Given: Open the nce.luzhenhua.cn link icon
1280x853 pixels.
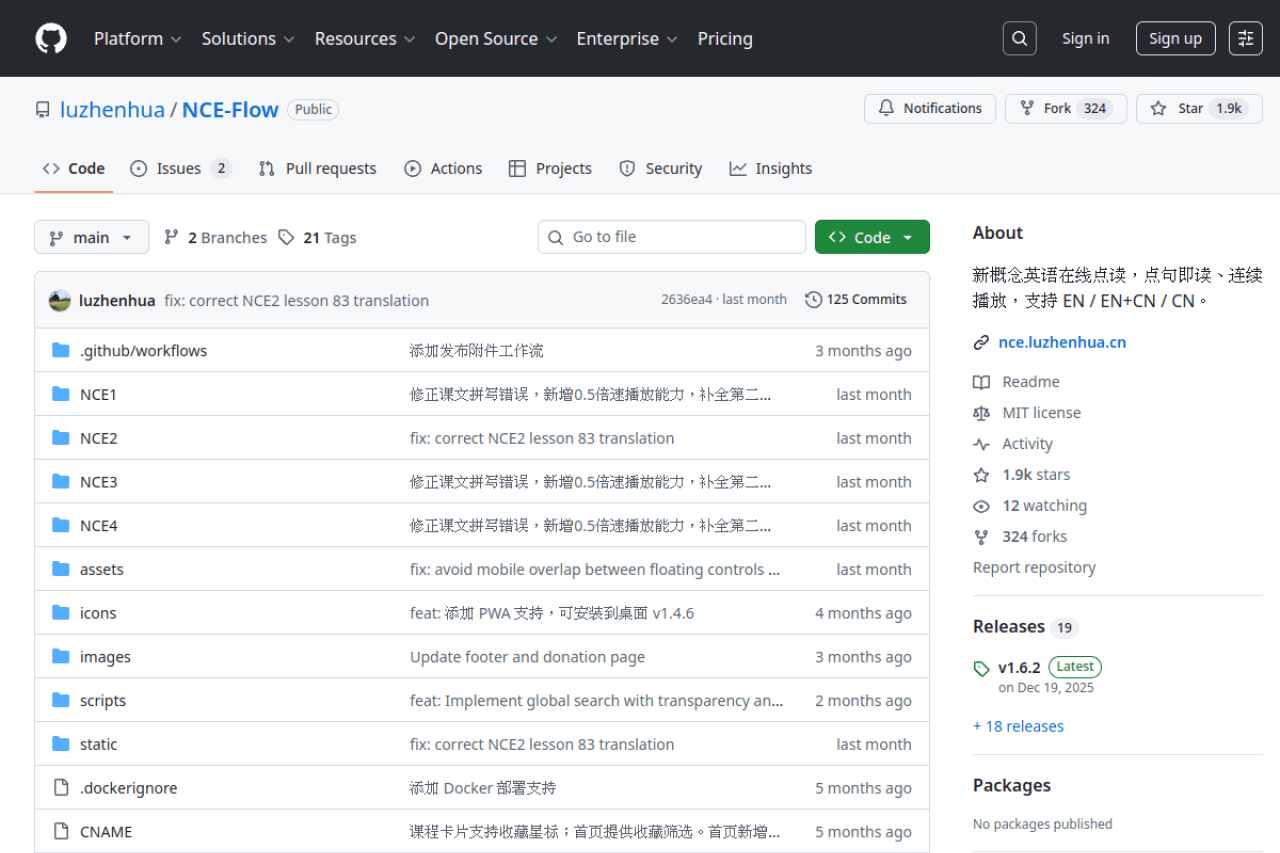Looking at the screenshot, I should pos(981,342).
